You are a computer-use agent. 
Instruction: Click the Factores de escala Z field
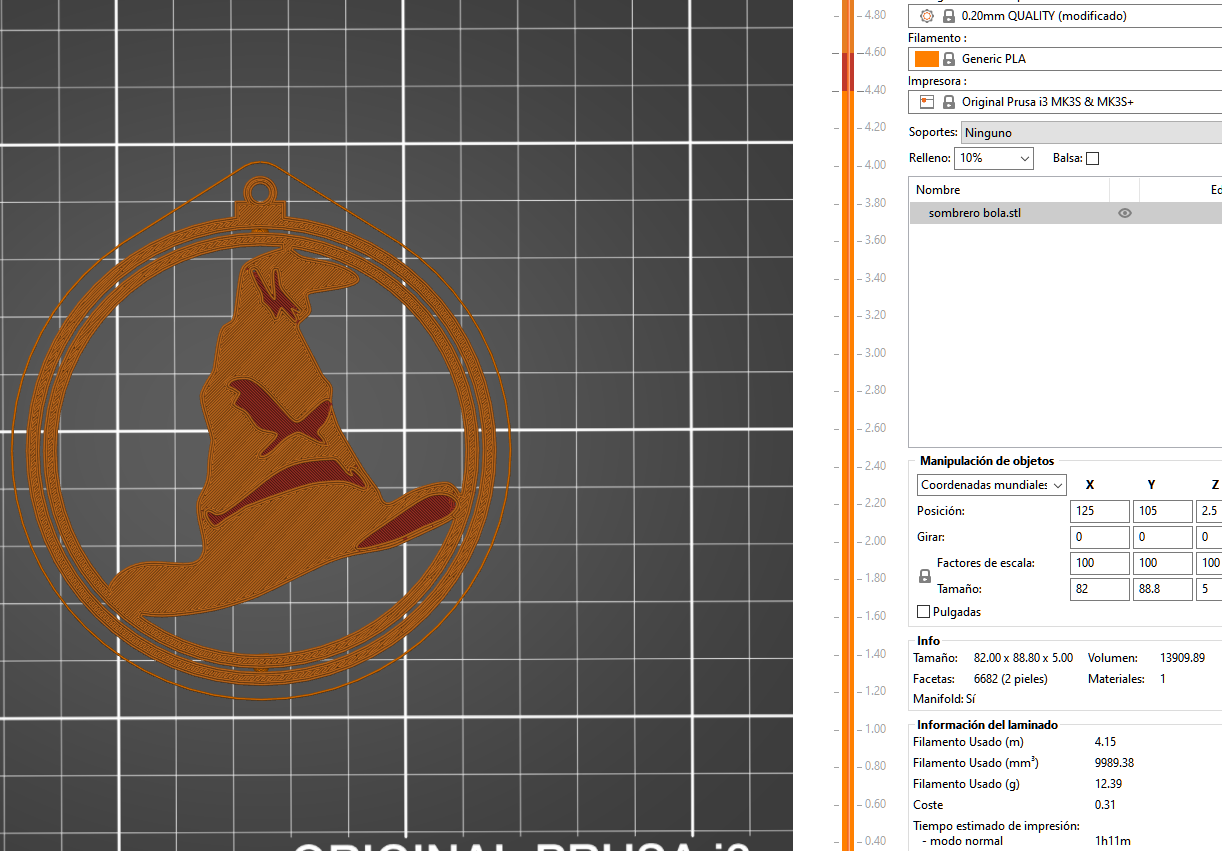(1209, 563)
